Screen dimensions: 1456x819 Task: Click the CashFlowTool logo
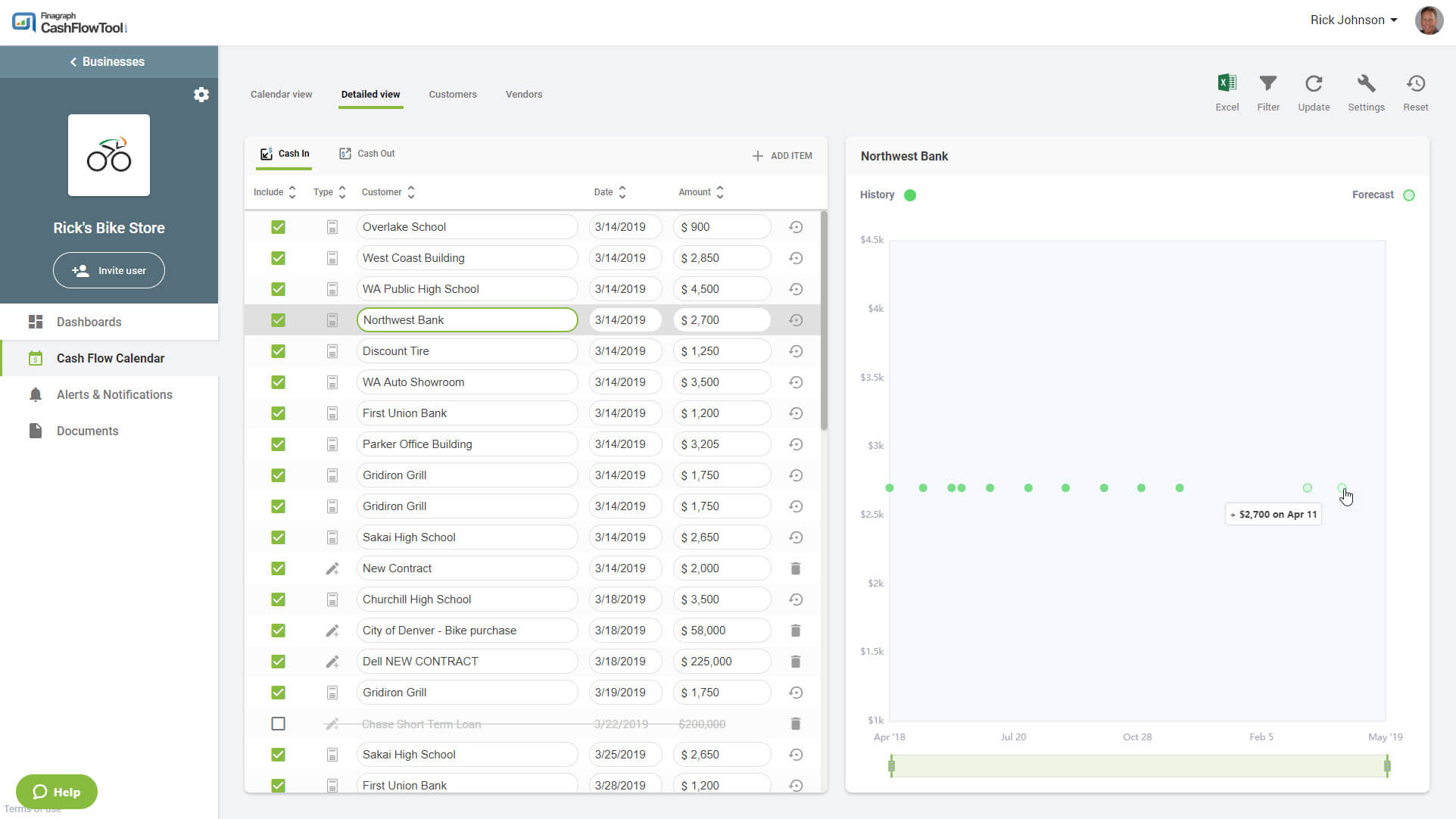tap(70, 23)
